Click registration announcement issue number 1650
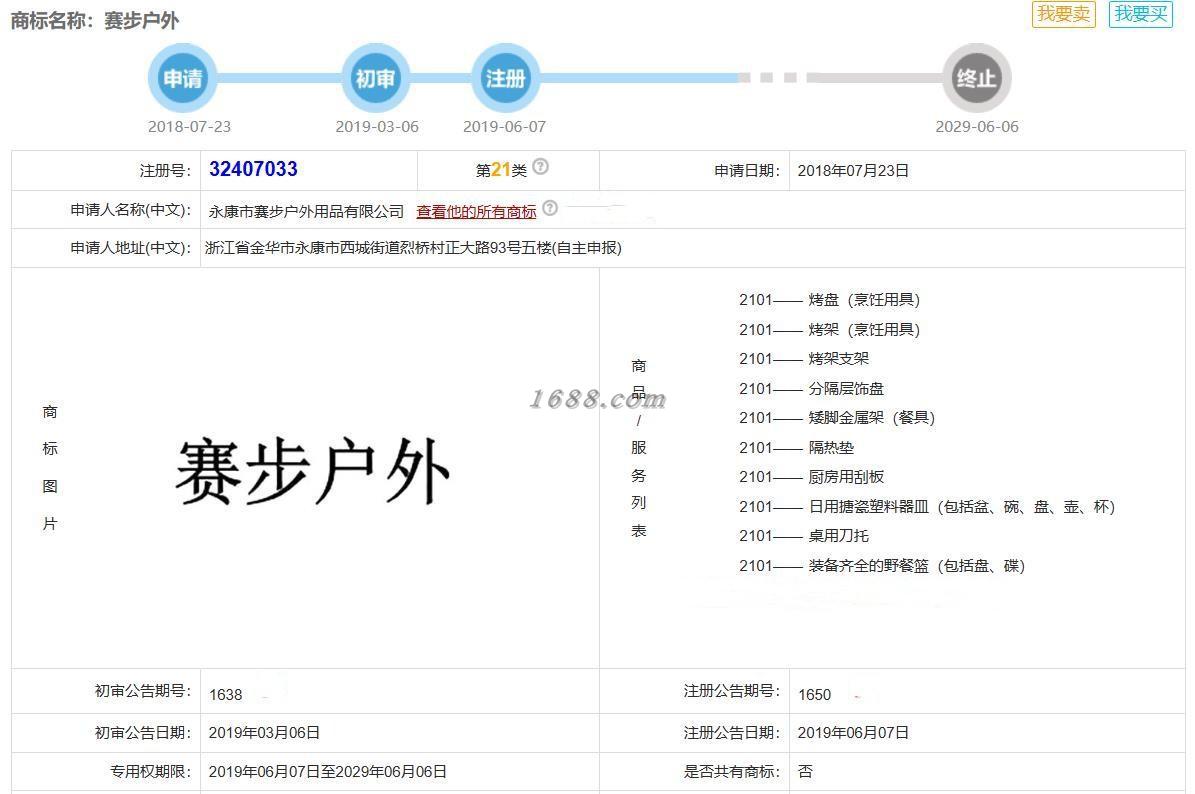 tap(815, 695)
